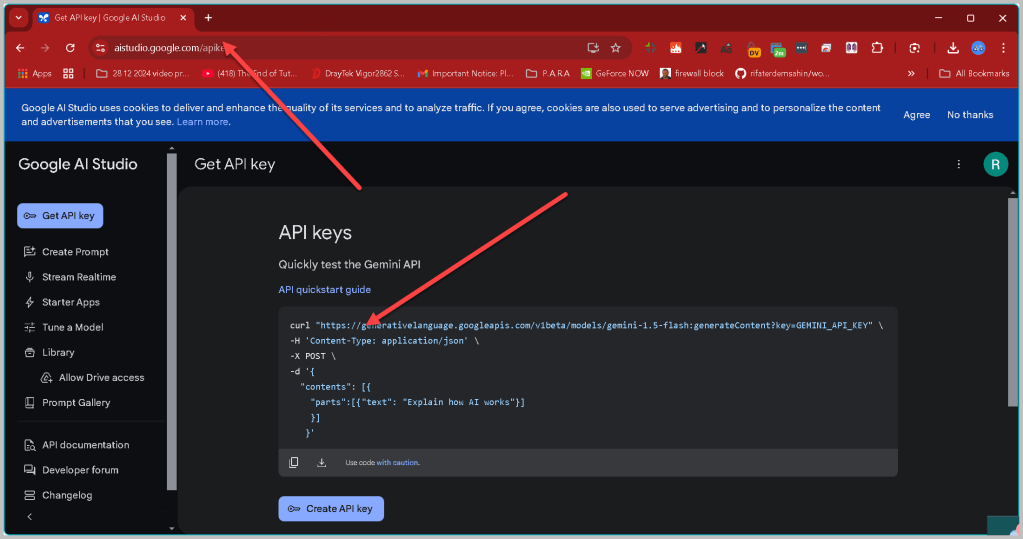Go back in browser

pyautogui.click(x=20, y=48)
